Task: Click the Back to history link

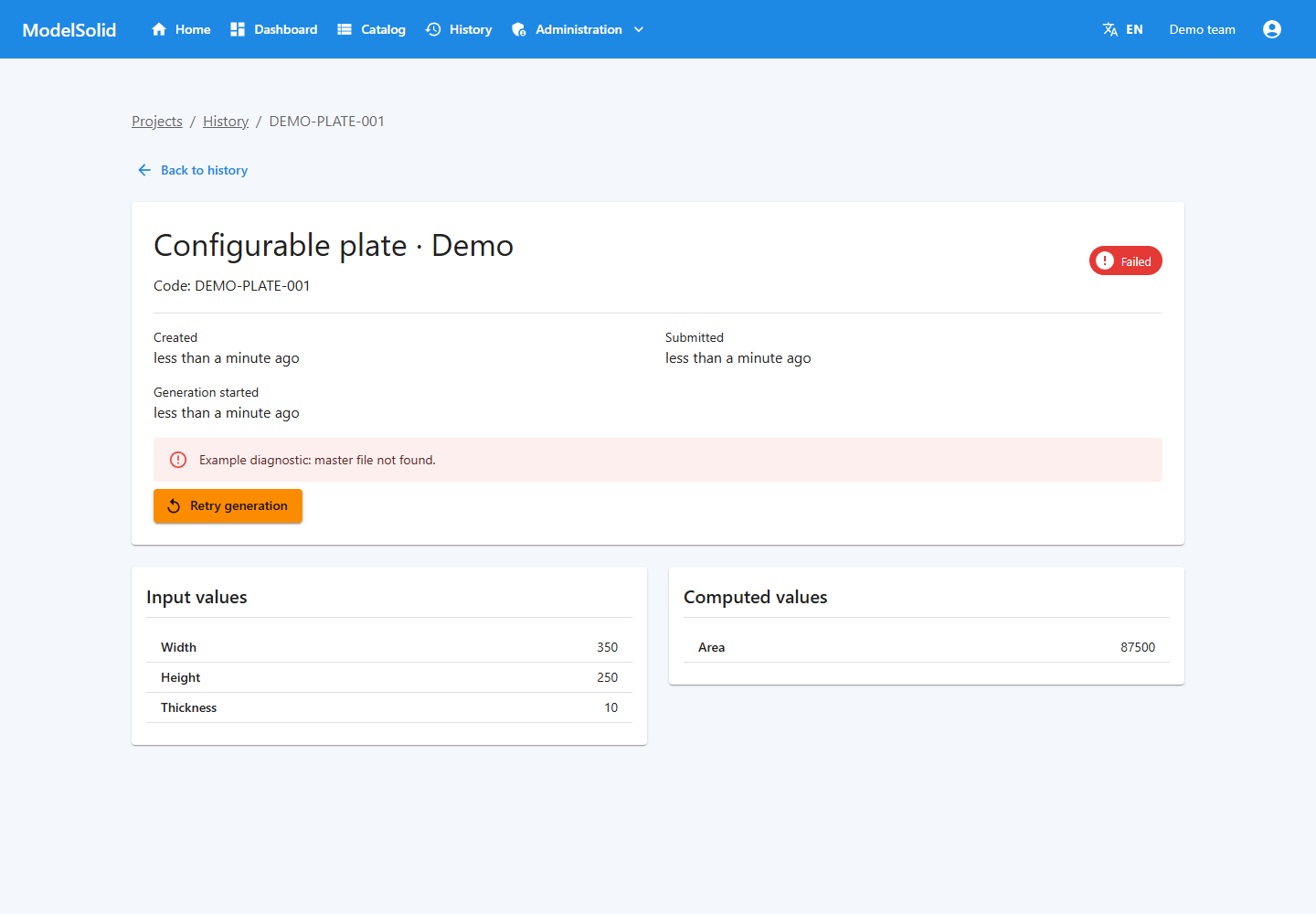Action: point(193,170)
